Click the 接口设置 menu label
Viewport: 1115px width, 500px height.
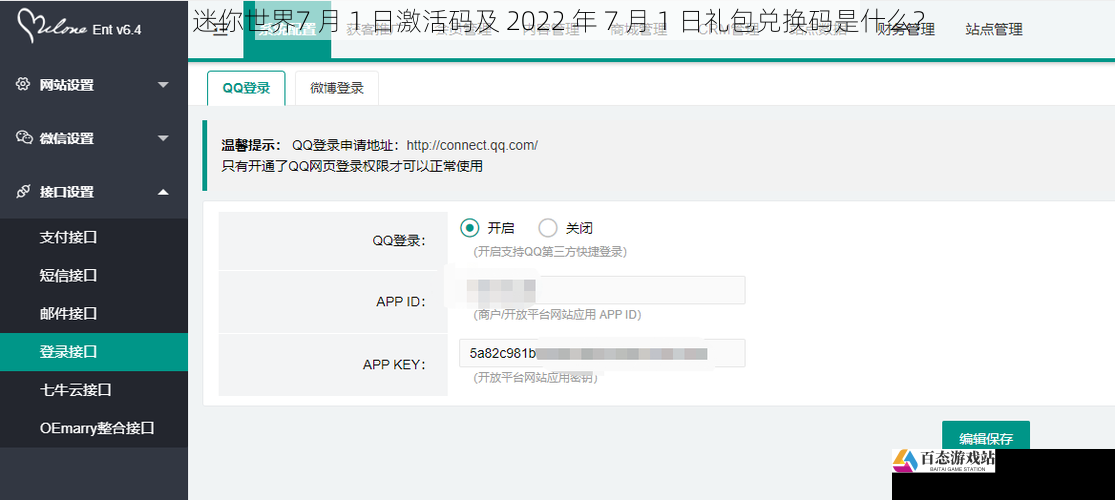(x=66, y=191)
